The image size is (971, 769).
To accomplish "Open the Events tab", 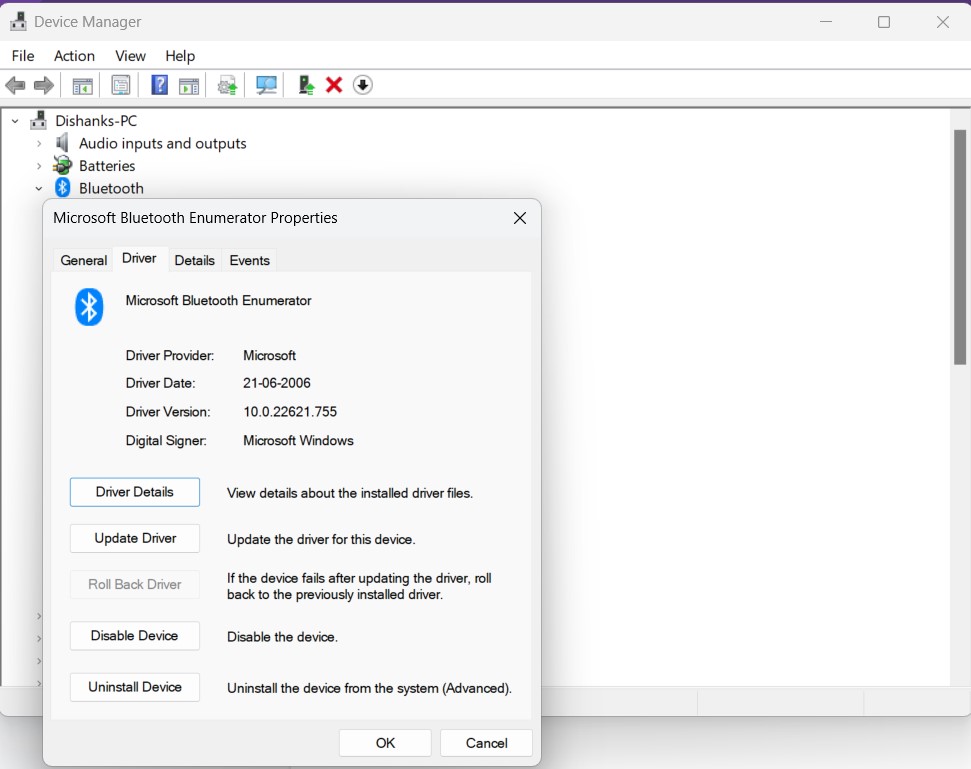I will [249, 260].
